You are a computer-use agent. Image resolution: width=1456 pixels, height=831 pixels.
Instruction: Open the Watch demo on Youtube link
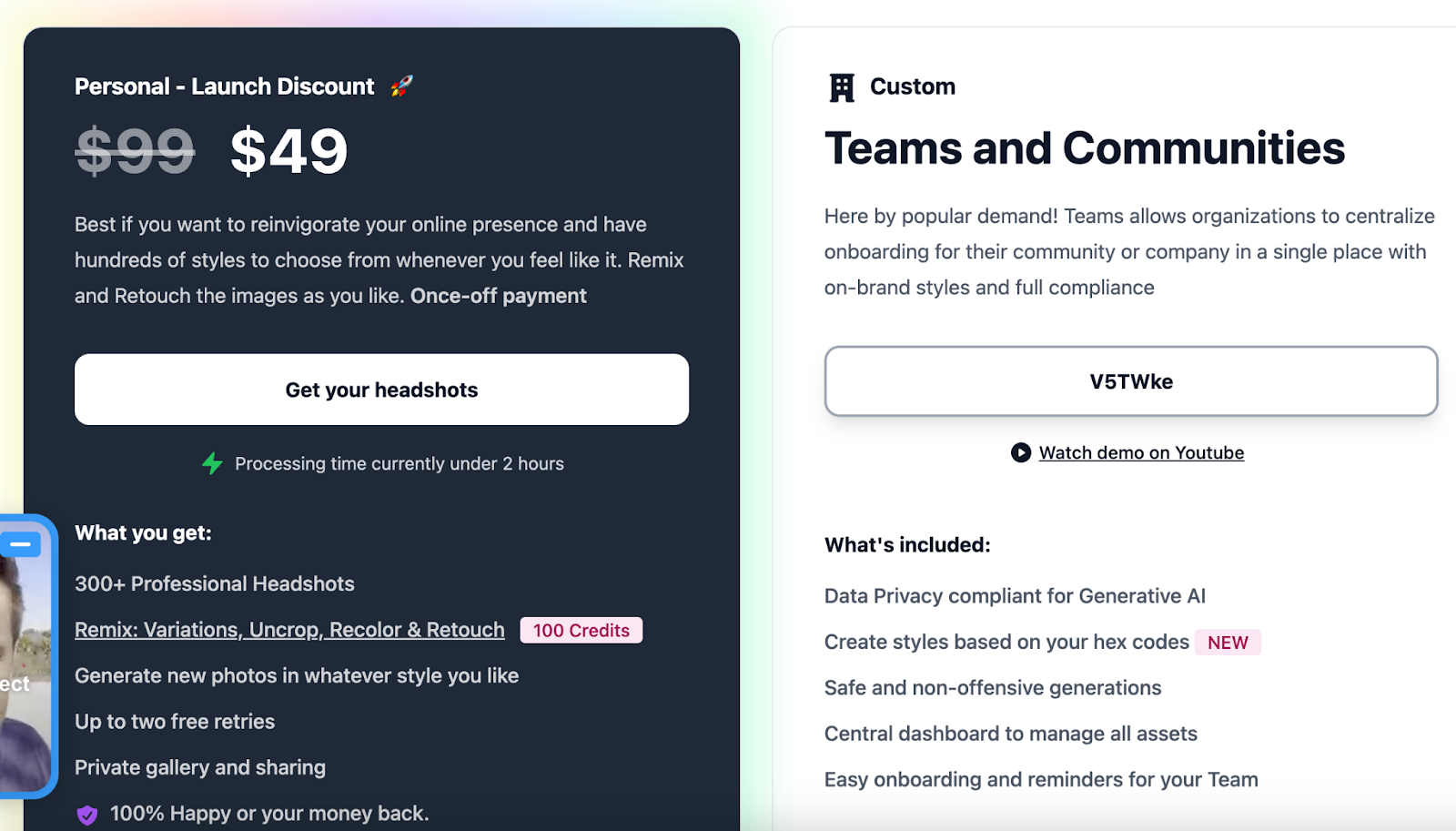pyautogui.click(x=1141, y=452)
